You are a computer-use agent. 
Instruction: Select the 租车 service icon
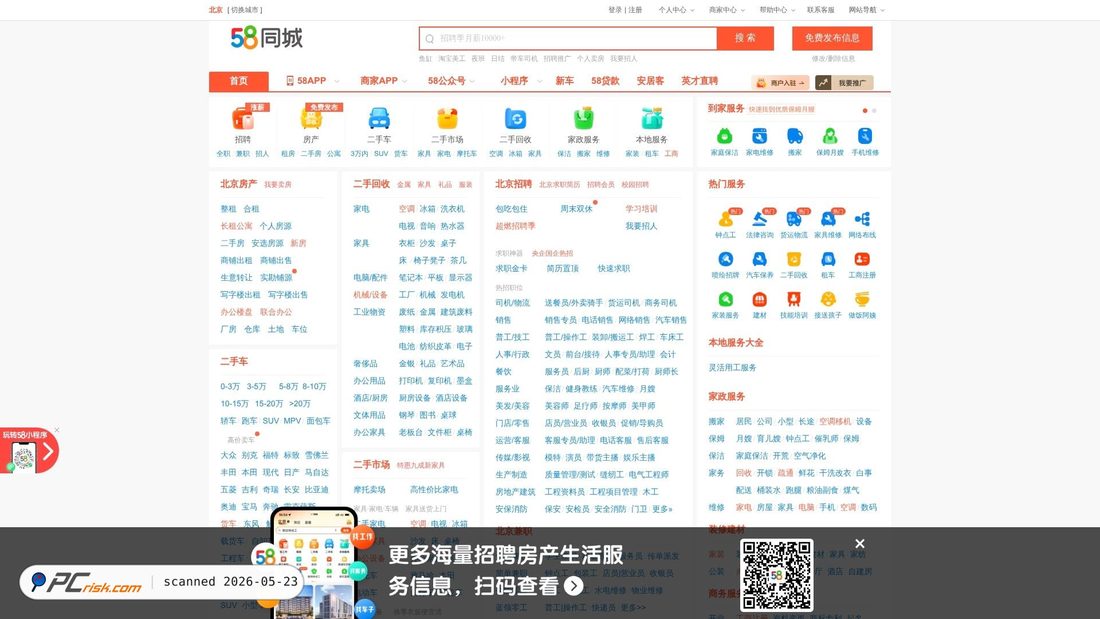point(828,260)
